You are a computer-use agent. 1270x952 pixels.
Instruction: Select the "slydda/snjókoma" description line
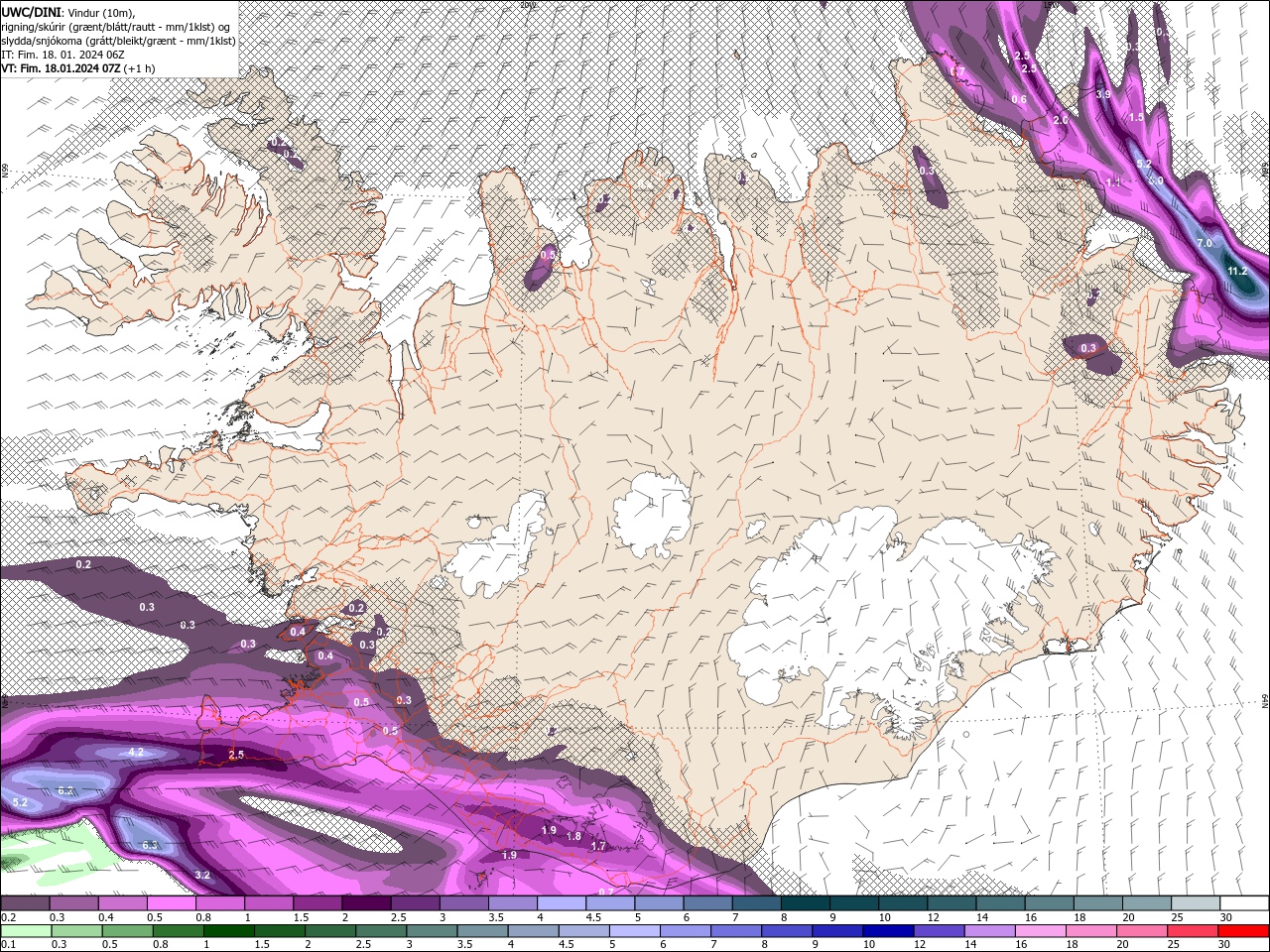point(118,41)
